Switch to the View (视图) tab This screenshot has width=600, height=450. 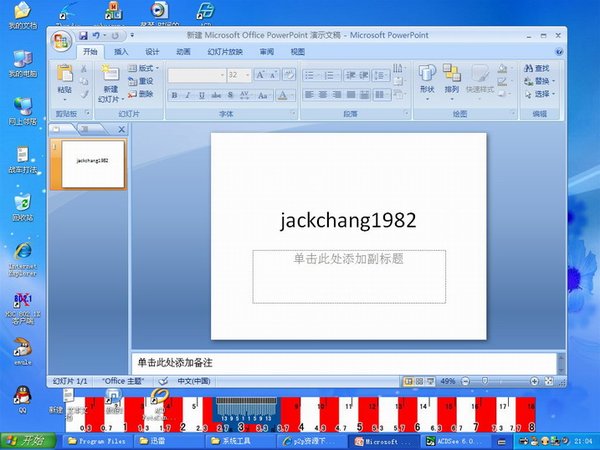point(298,52)
